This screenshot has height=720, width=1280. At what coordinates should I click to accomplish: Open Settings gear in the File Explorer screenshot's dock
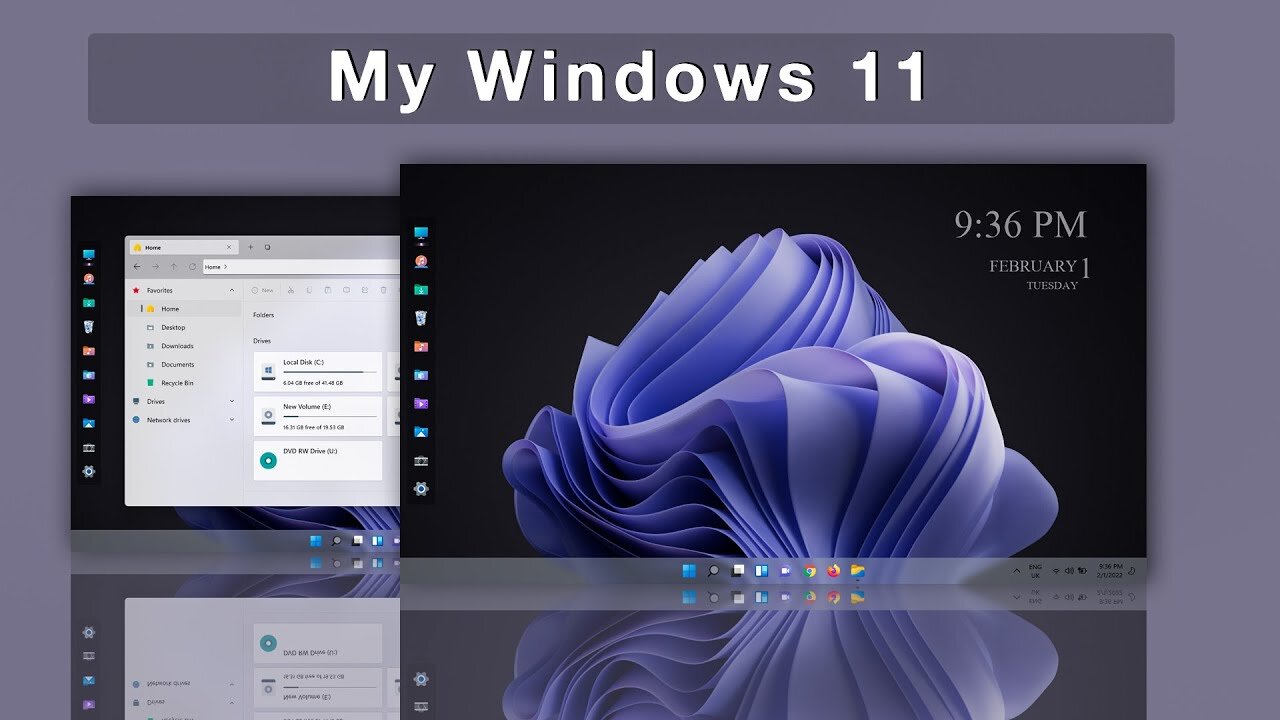click(89, 471)
